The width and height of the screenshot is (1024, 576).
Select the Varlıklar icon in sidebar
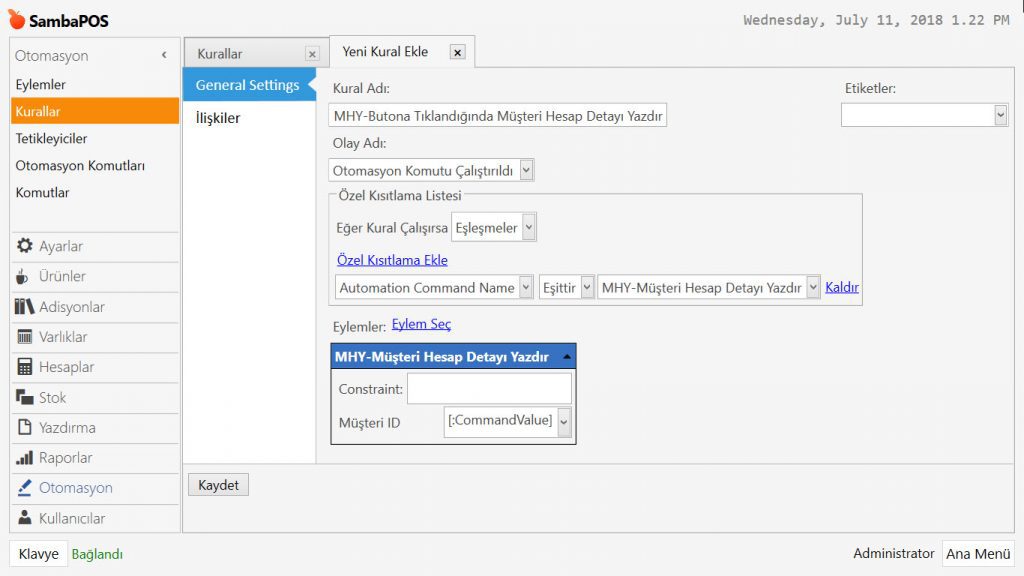point(25,337)
